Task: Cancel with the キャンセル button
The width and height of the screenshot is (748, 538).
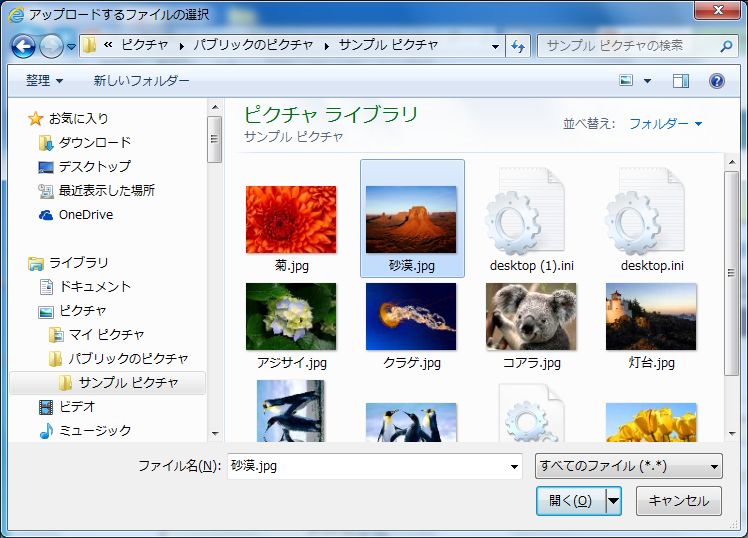Action: (679, 501)
